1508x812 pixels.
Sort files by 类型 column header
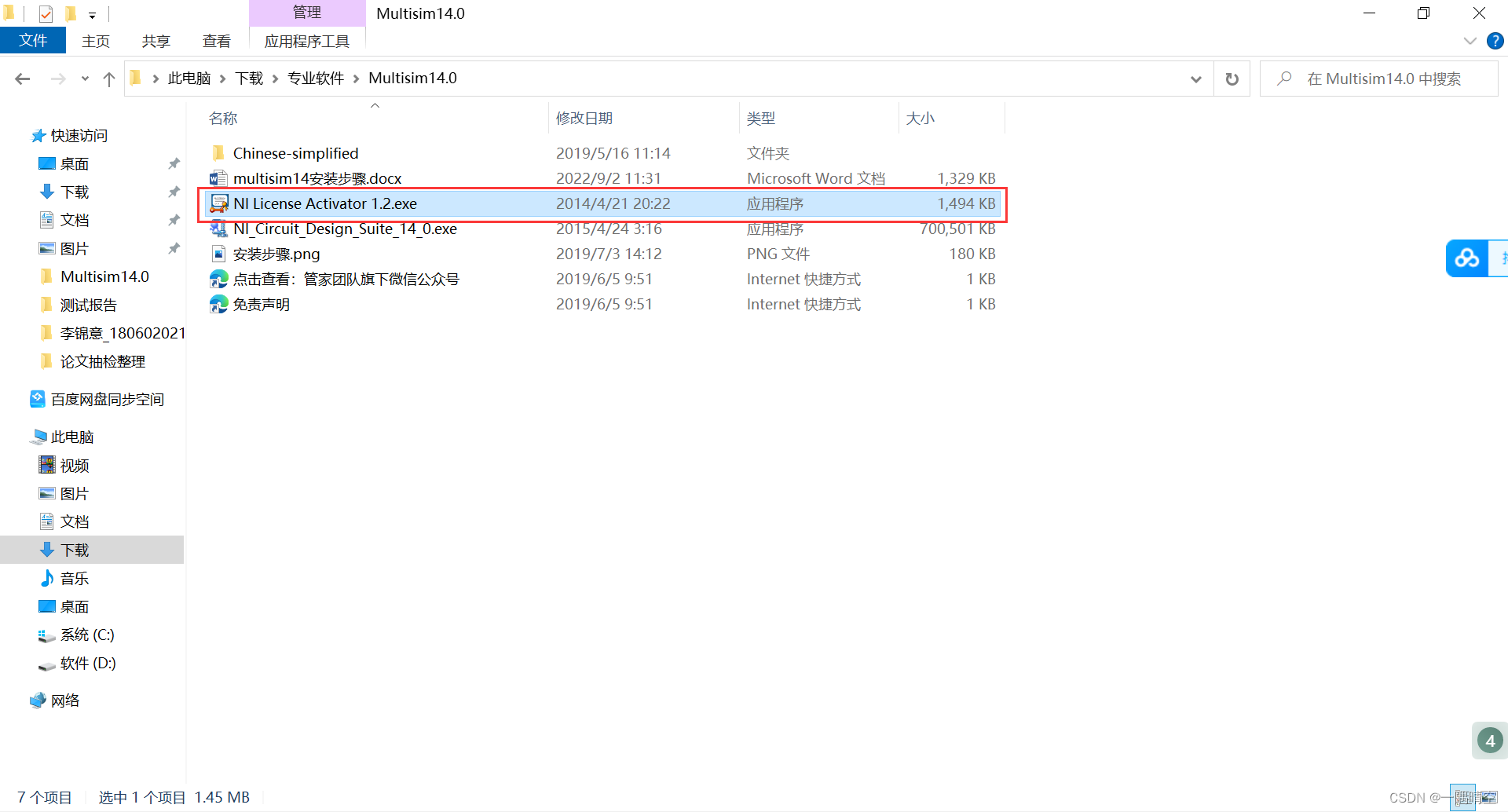[x=761, y=119]
